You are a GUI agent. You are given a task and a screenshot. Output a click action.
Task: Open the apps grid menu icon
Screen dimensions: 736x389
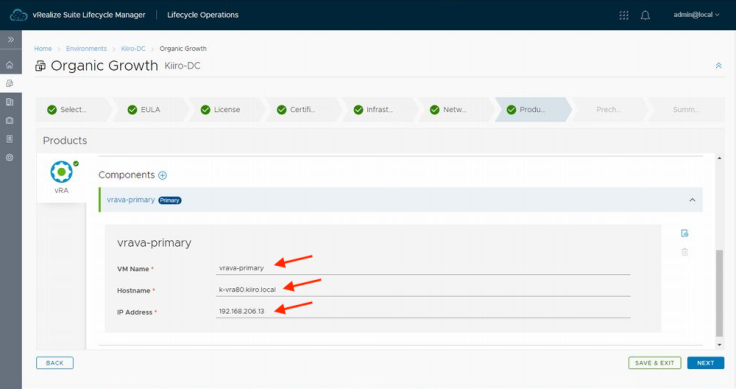pos(623,15)
